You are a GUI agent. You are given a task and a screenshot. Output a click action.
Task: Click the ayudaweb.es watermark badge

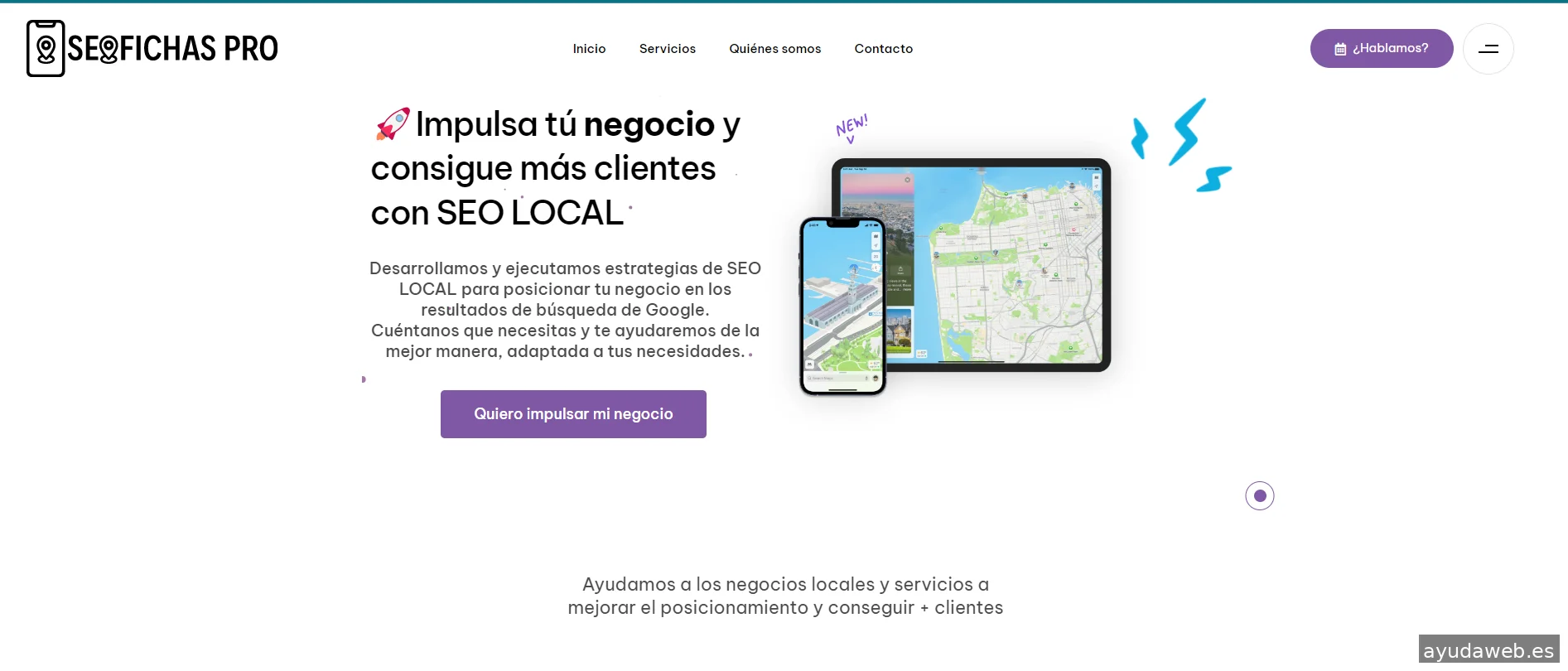pos(1488,650)
